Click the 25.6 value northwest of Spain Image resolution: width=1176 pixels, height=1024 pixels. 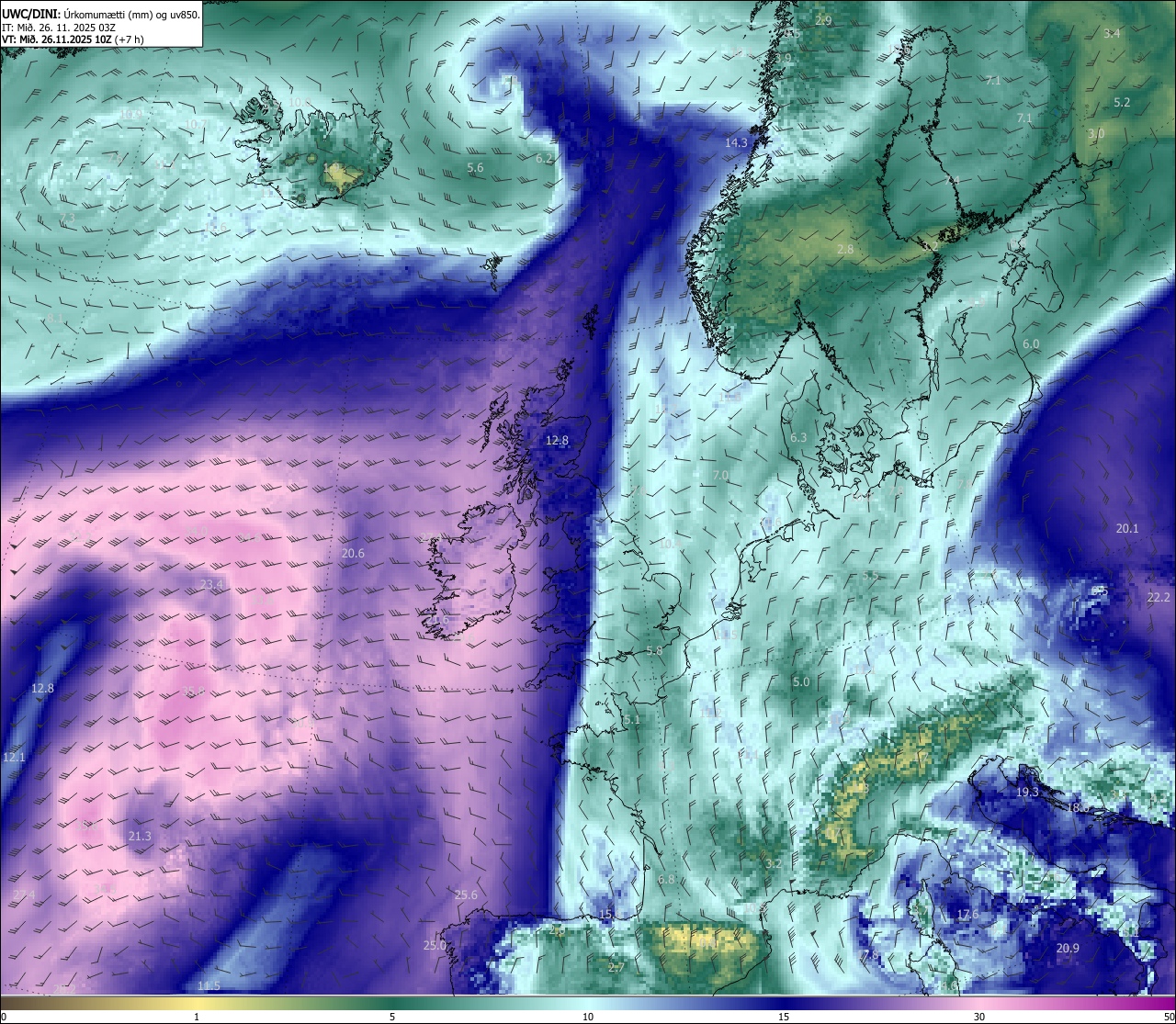click(x=466, y=895)
